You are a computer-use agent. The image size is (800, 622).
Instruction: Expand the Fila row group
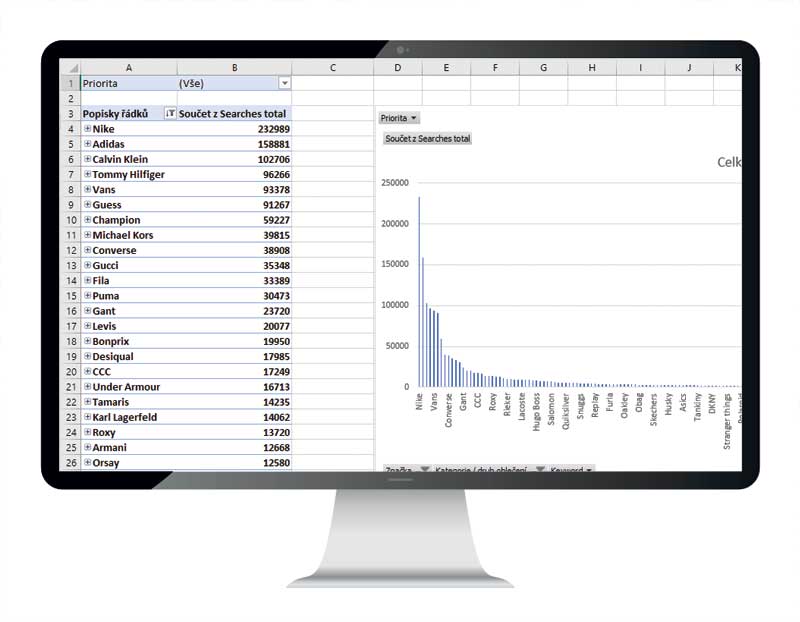coord(87,280)
